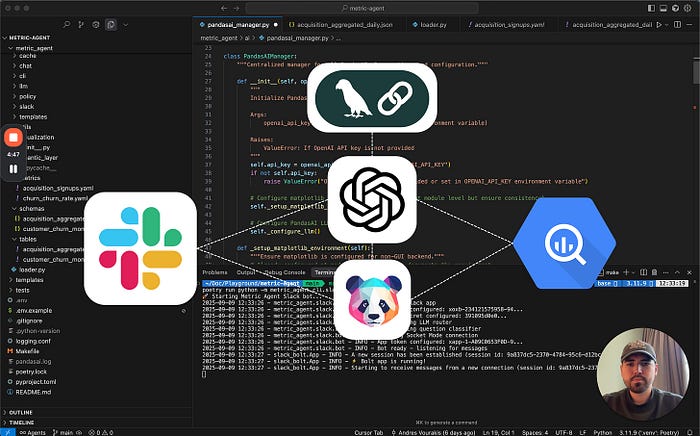Open README.md in the file tree

pos(37,394)
